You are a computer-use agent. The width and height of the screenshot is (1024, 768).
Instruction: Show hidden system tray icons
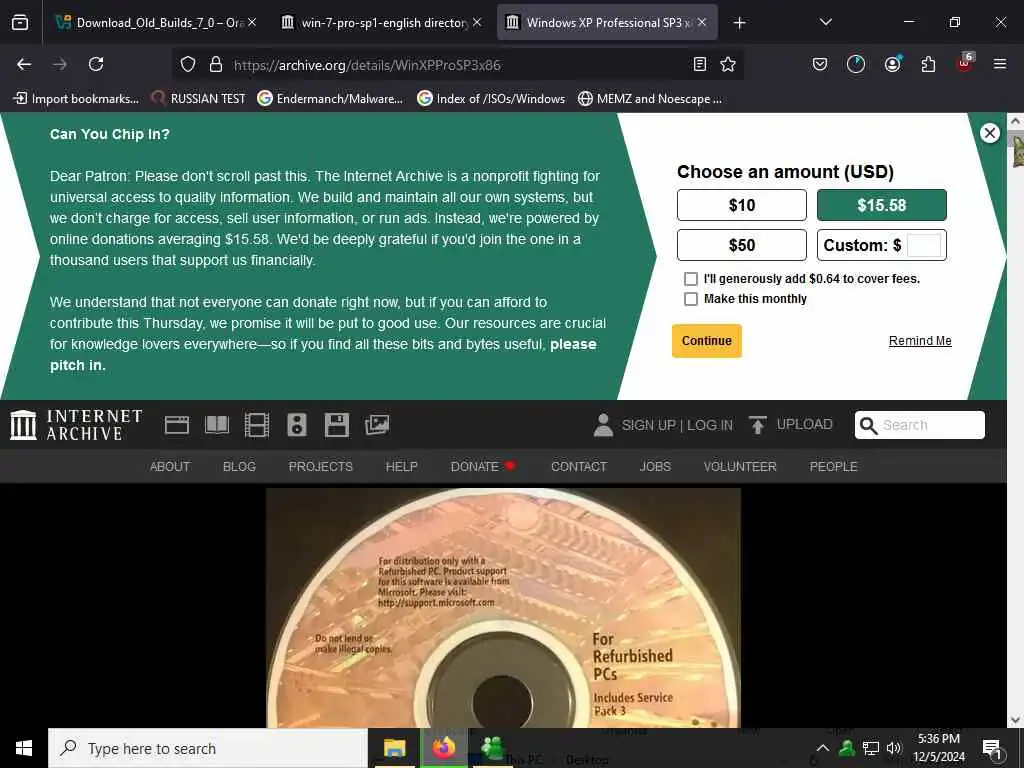coord(823,748)
